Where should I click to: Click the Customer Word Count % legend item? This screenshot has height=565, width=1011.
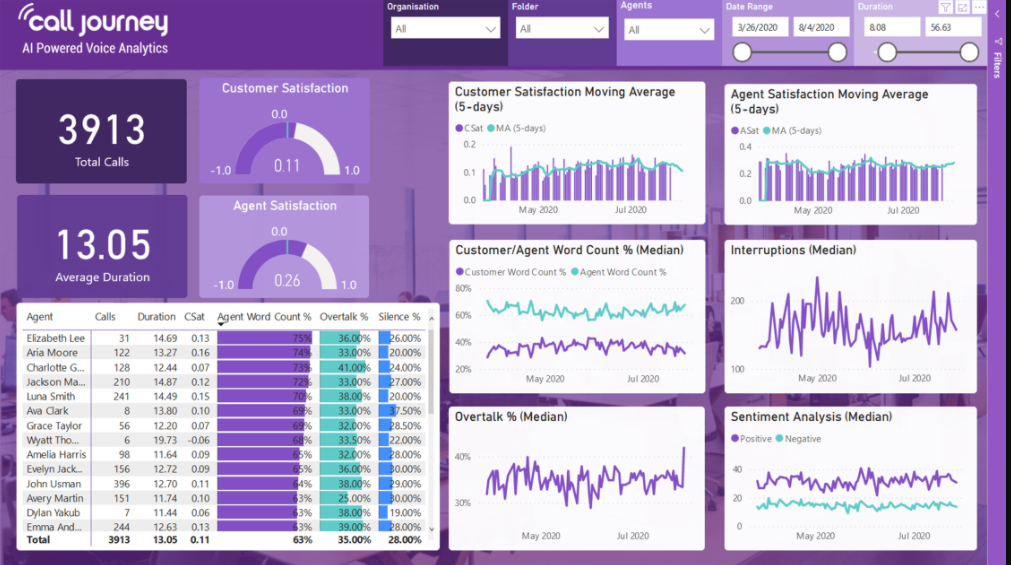[511, 272]
